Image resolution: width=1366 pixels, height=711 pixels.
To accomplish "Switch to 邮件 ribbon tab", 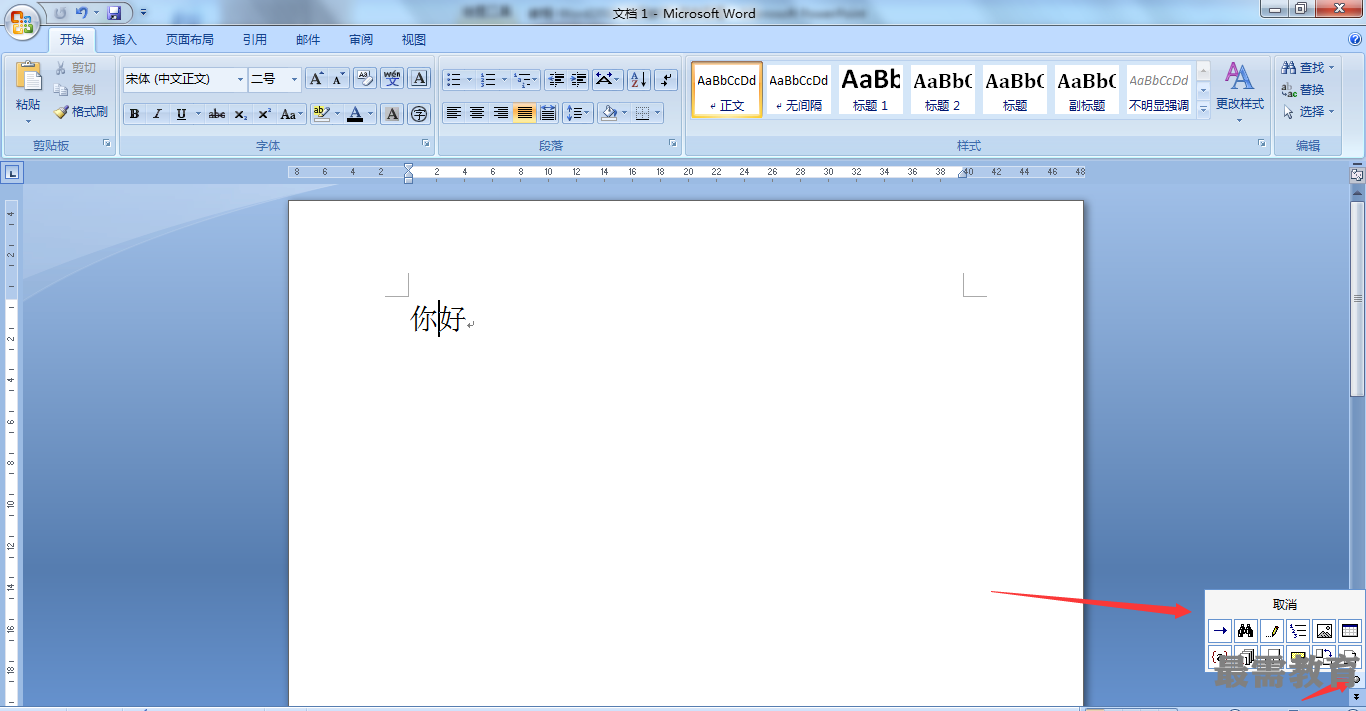I will [x=308, y=40].
